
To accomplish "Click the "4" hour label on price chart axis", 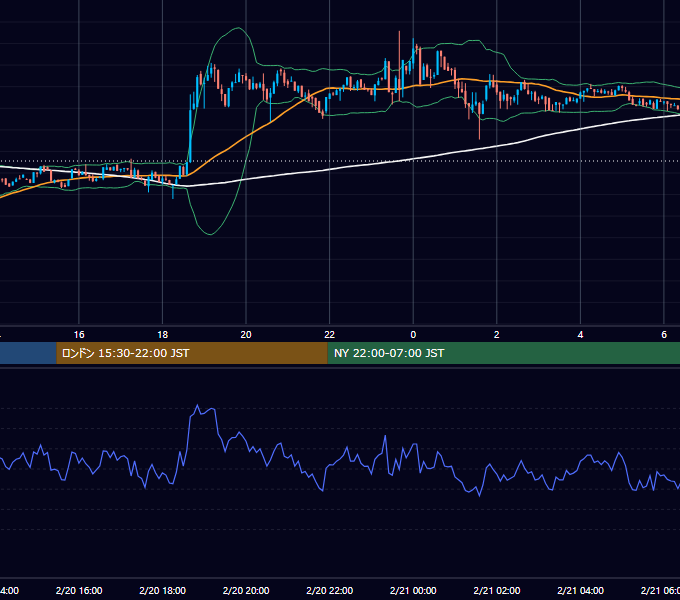I will click(580, 335).
